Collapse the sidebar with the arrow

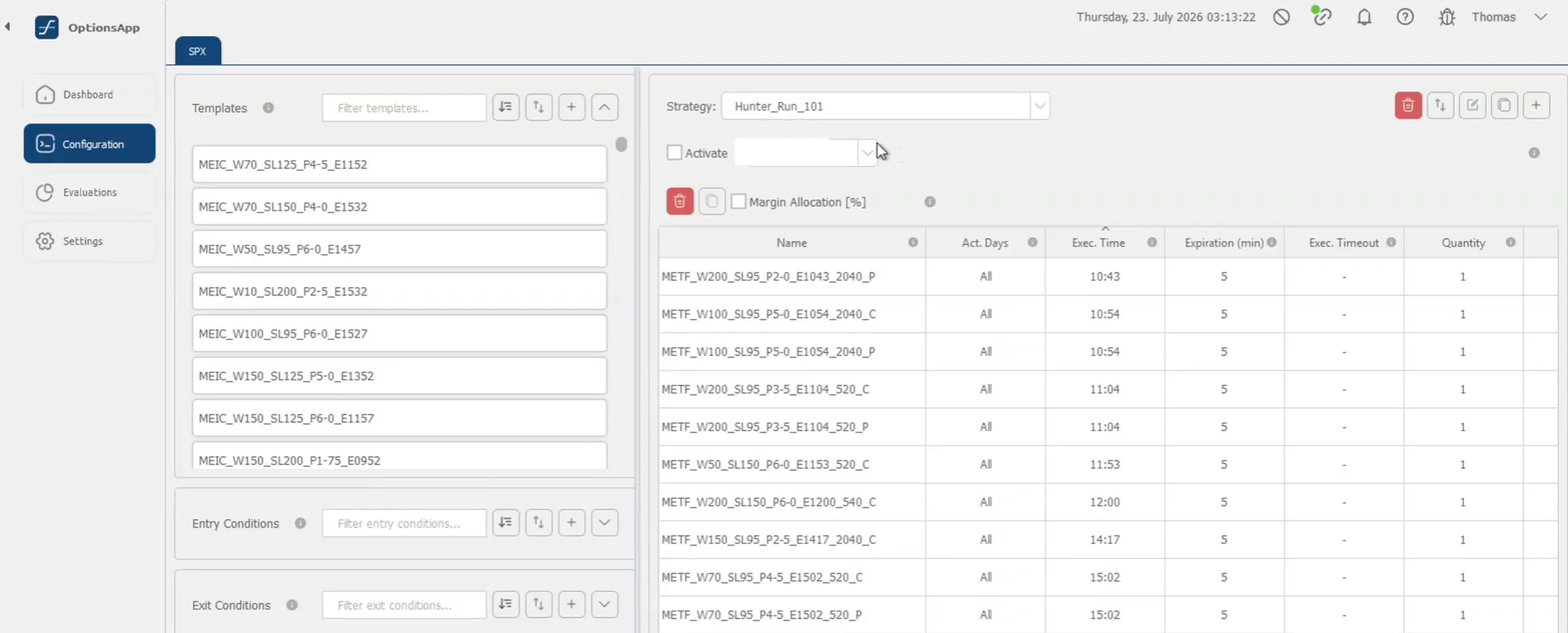pos(7,26)
